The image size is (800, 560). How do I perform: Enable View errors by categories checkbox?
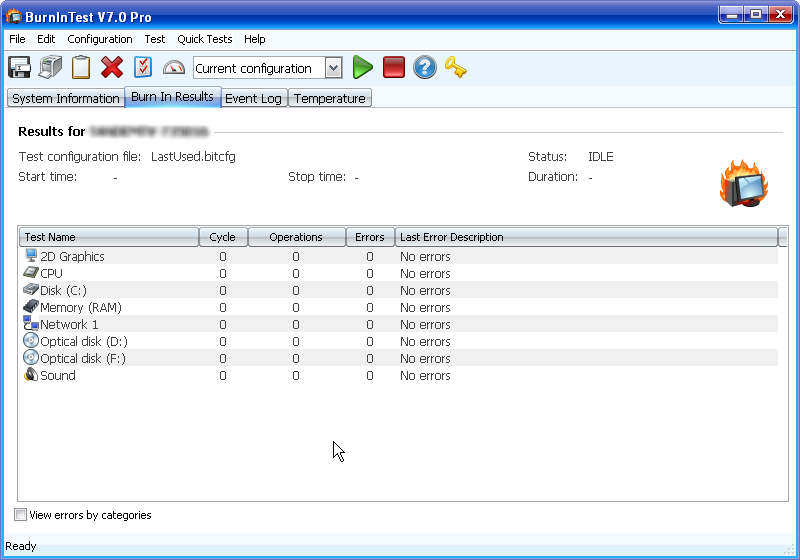tap(20, 515)
